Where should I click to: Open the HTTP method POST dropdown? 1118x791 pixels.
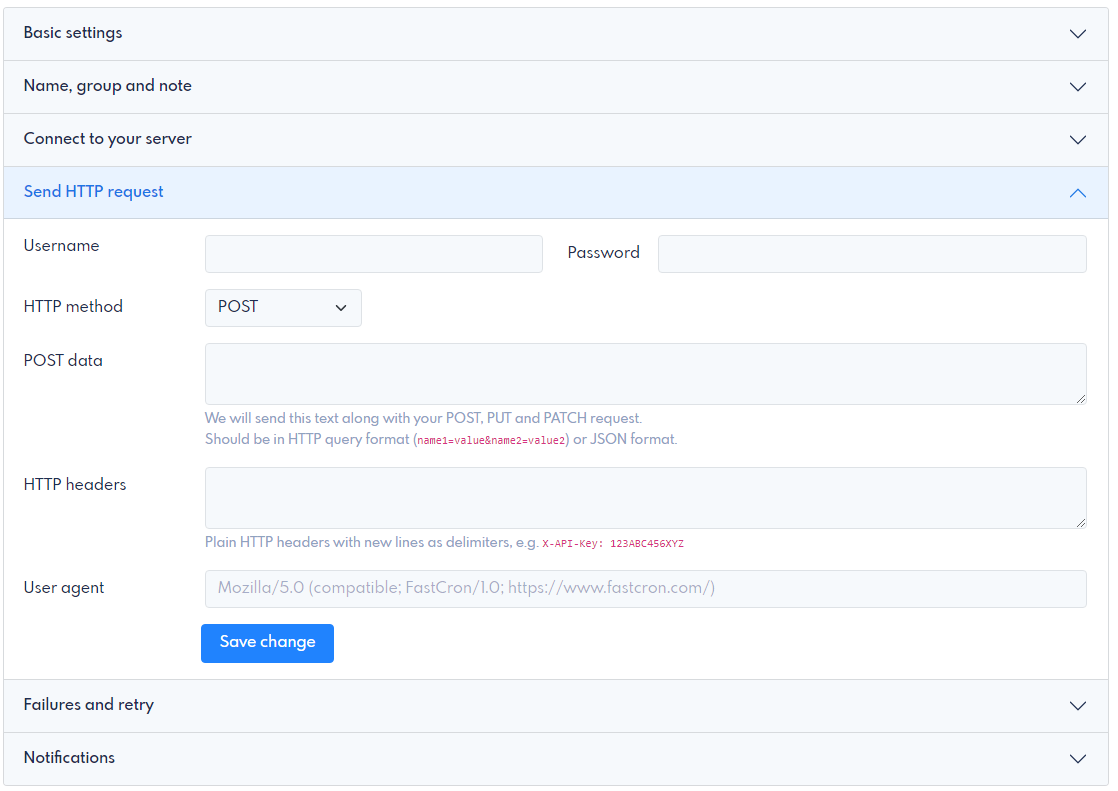[x=283, y=307]
